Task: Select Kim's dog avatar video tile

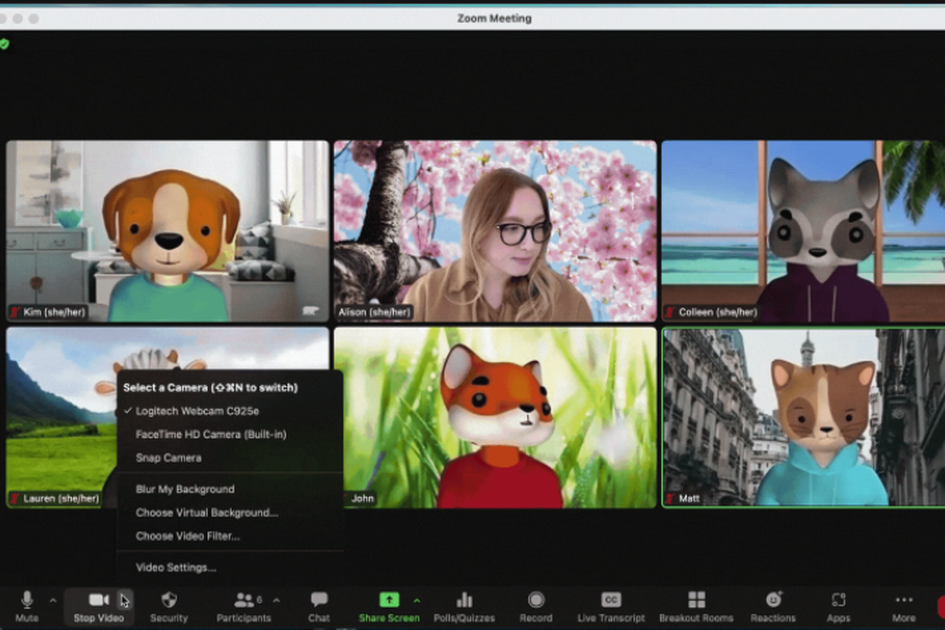Action: [x=168, y=231]
